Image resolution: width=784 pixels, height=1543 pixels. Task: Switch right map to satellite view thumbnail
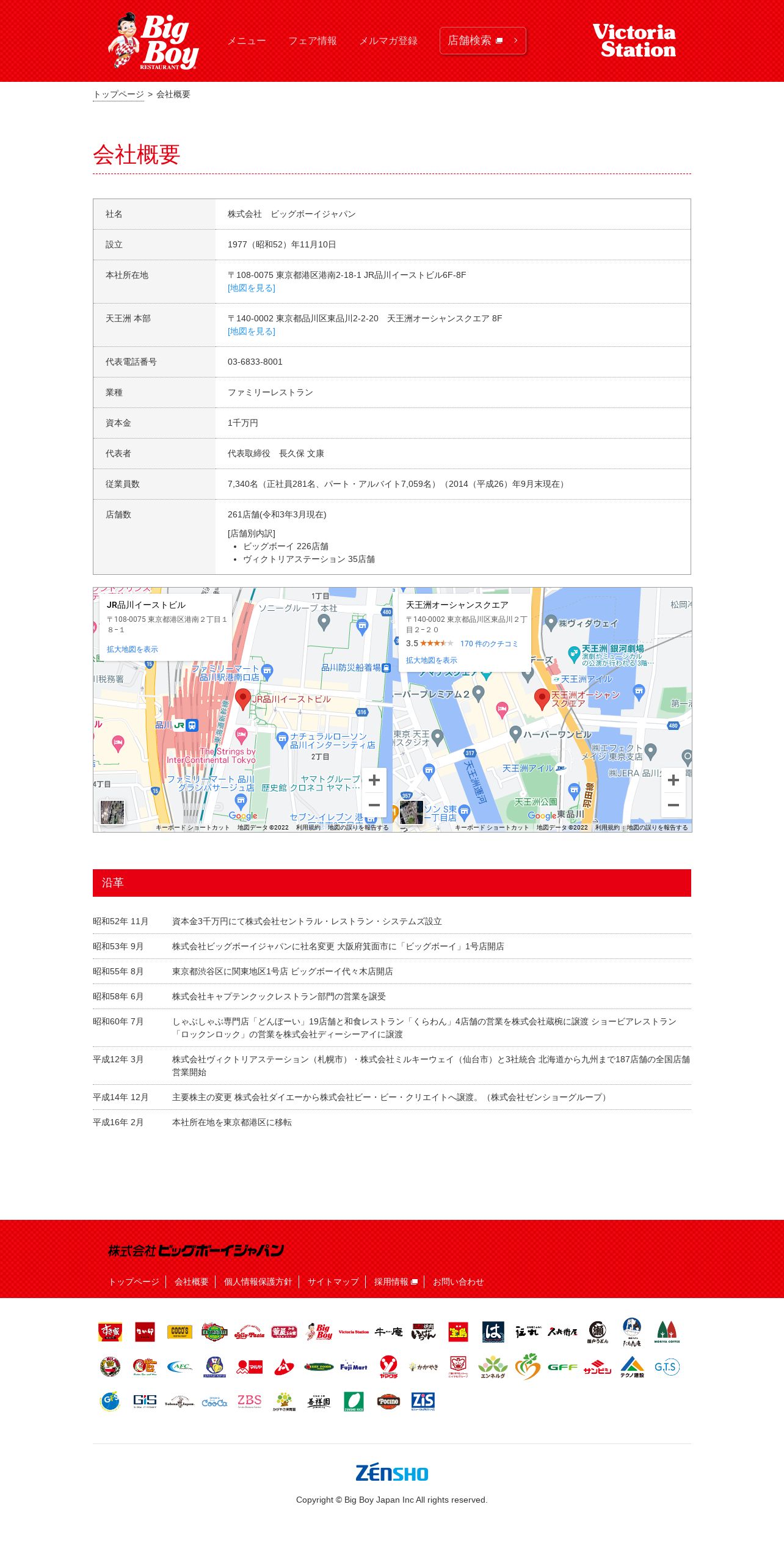pos(412,812)
